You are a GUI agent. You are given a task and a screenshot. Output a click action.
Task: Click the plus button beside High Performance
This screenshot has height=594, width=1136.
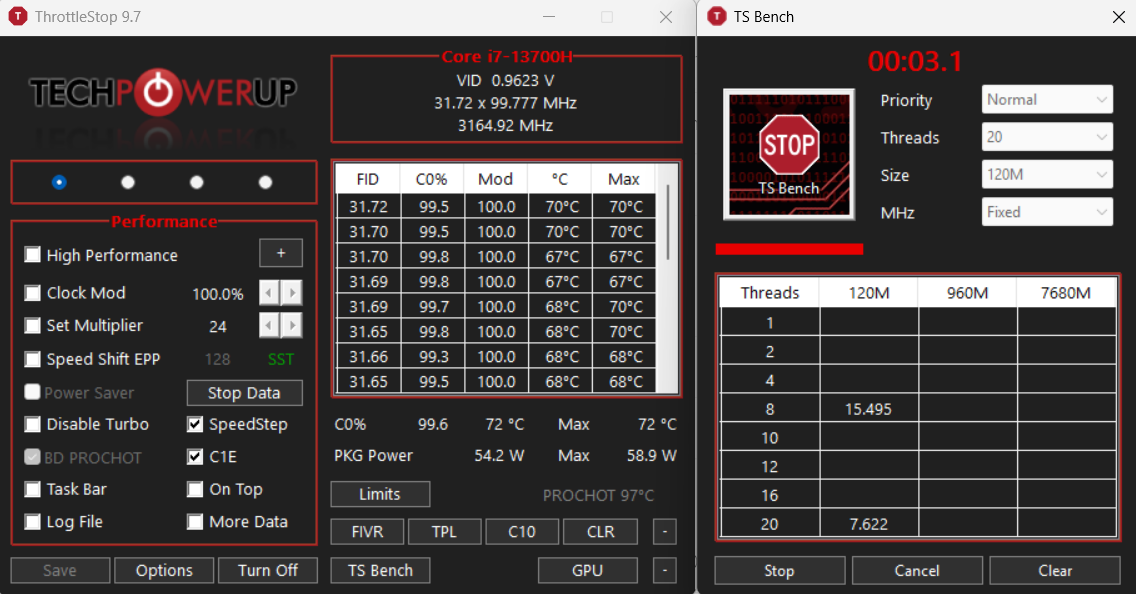pyautogui.click(x=281, y=254)
